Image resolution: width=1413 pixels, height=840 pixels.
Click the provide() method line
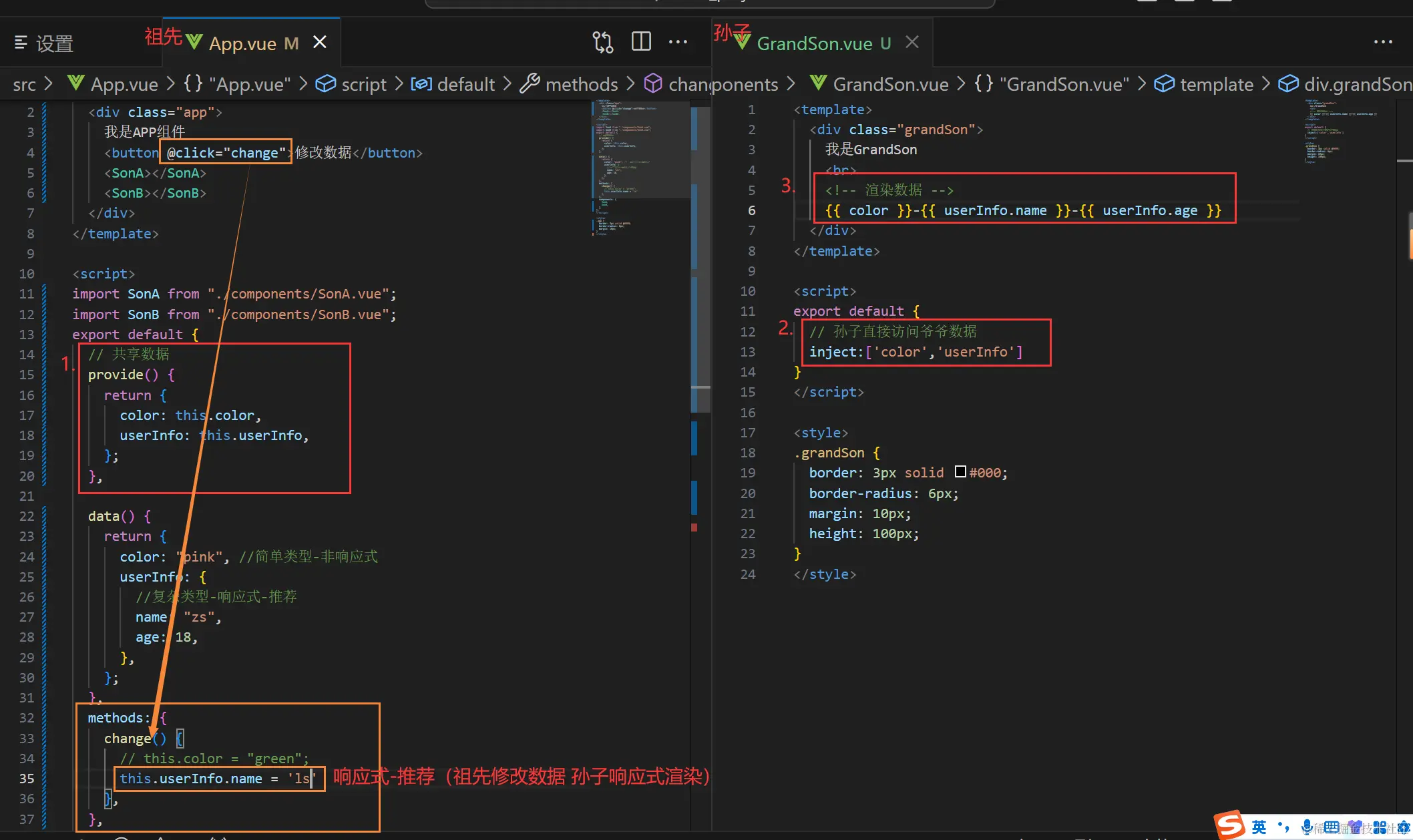click(x=132, y=375)
